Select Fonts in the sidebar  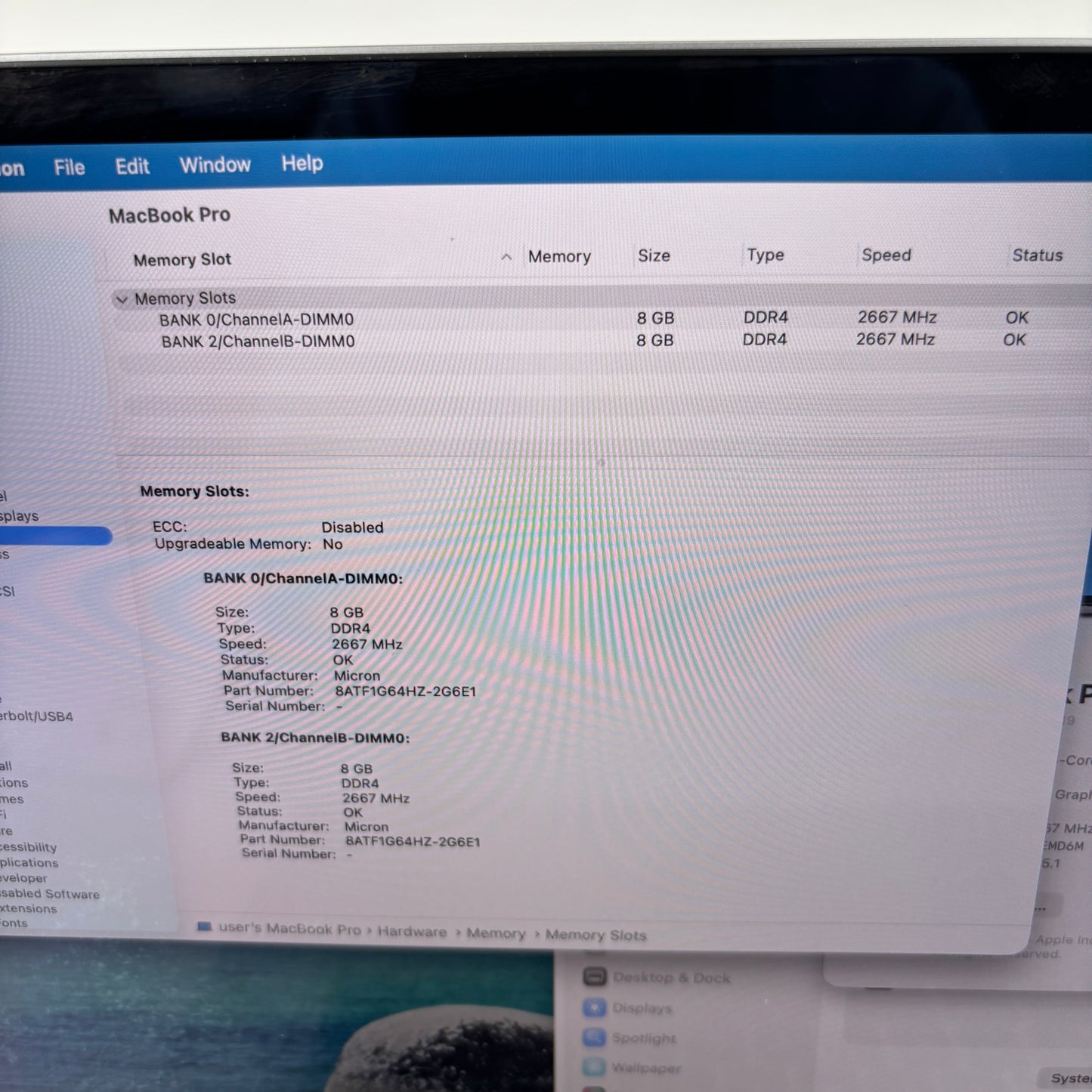[x=14, y=923]
